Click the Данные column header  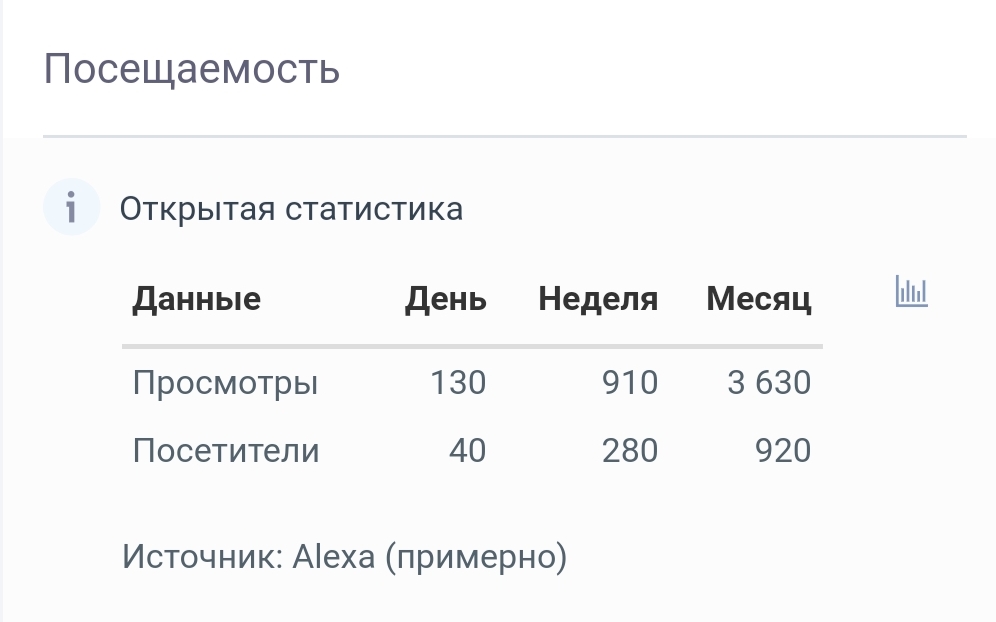196,299
